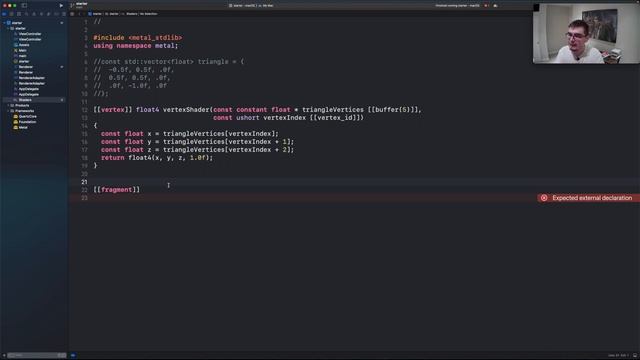640x360 pixels.
Task: Click 'return float4(x, y, z, 1.0f);' line
Action: (157, 158)
